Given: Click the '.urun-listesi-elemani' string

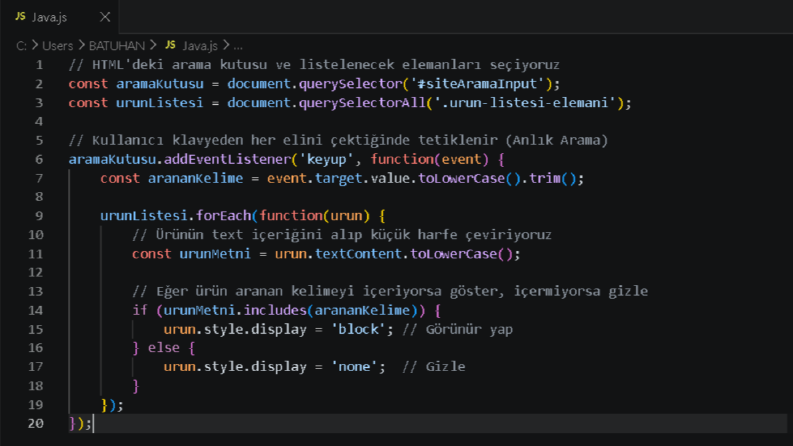Looking at the screenshot, I should point(525,103).
